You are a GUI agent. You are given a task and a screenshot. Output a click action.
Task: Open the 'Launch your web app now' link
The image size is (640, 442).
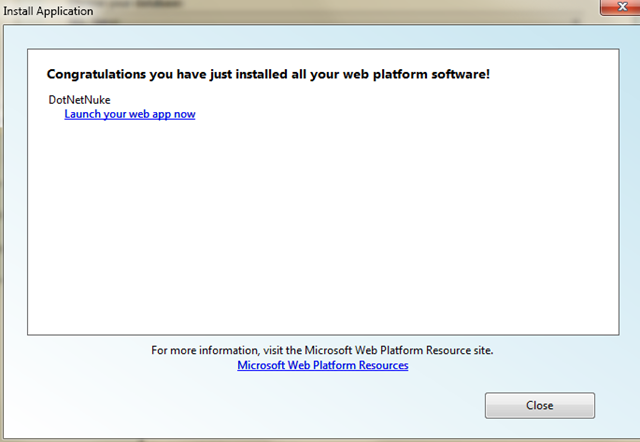pyautogui.click(x=129, y=114)
